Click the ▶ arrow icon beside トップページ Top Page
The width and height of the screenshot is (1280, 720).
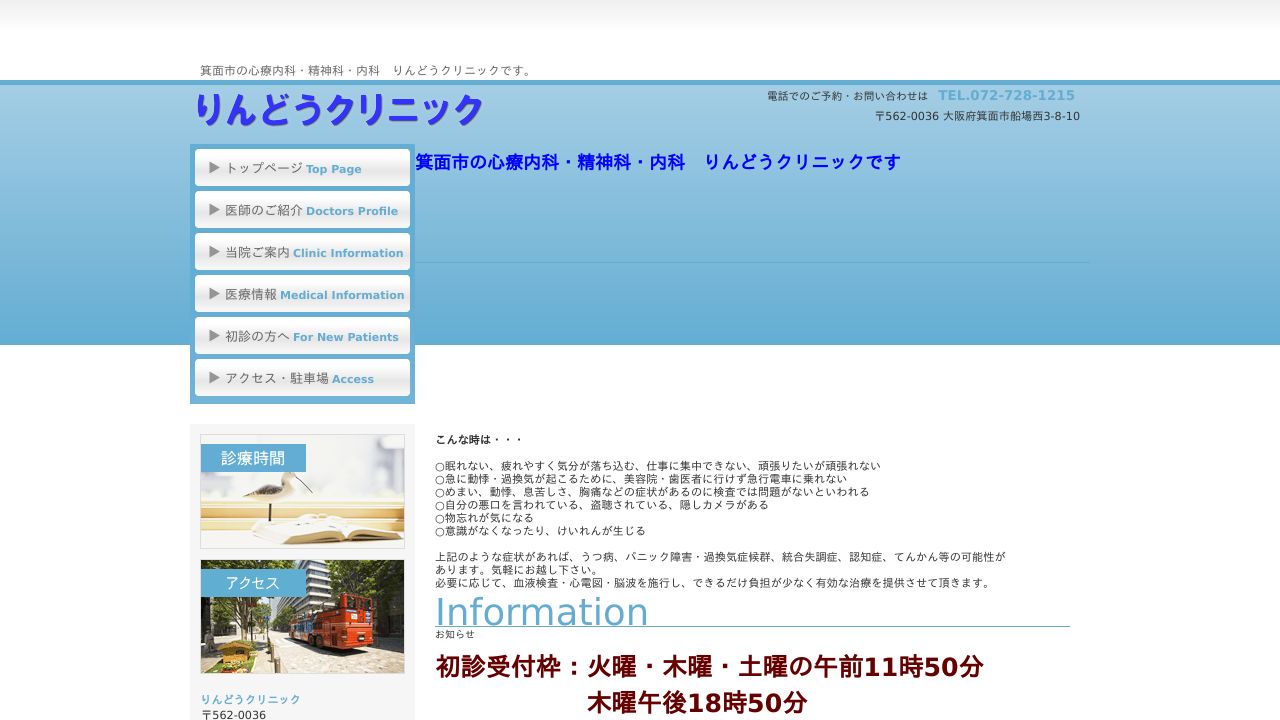(213, 167)
